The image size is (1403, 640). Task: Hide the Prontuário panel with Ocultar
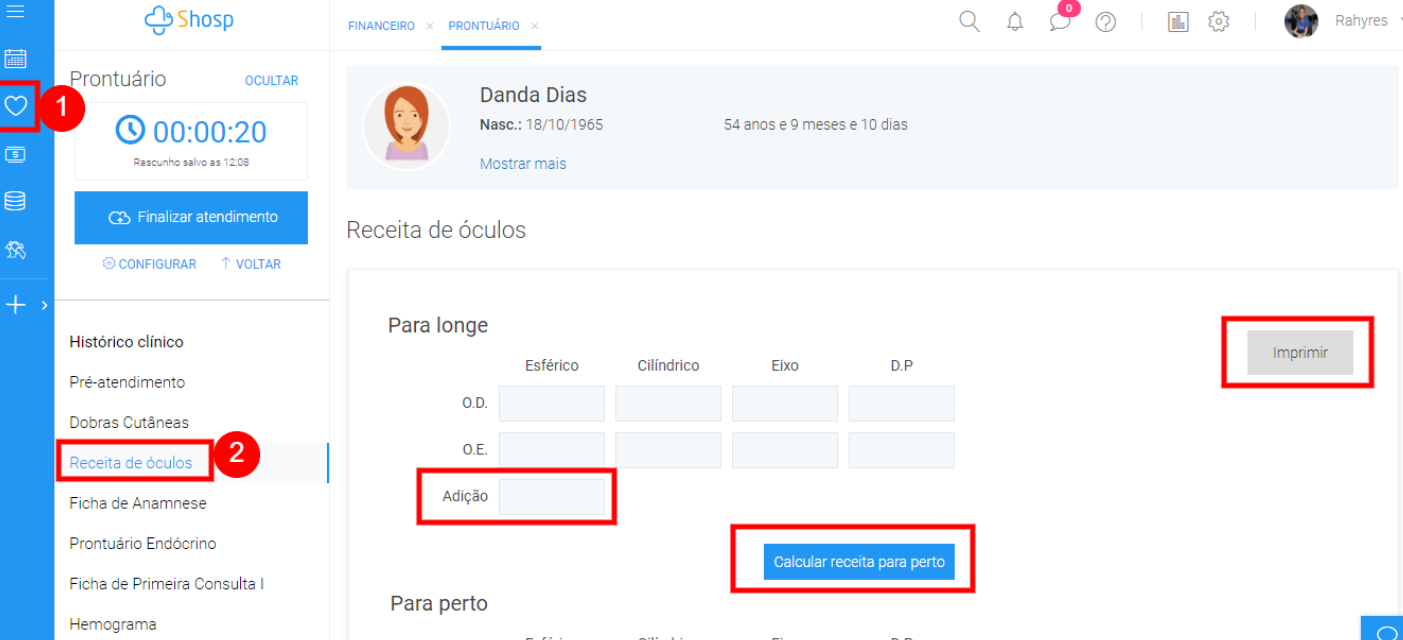[271, 80]
